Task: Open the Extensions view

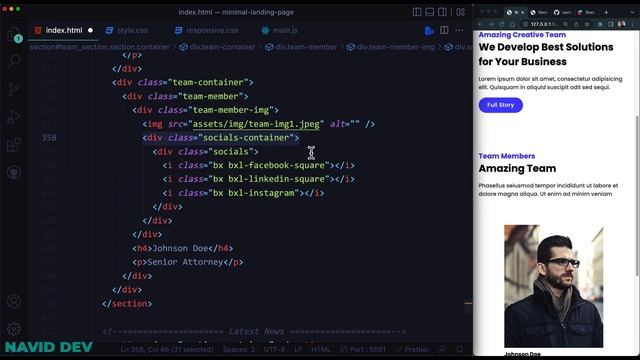Action: [x=14, y=145]
